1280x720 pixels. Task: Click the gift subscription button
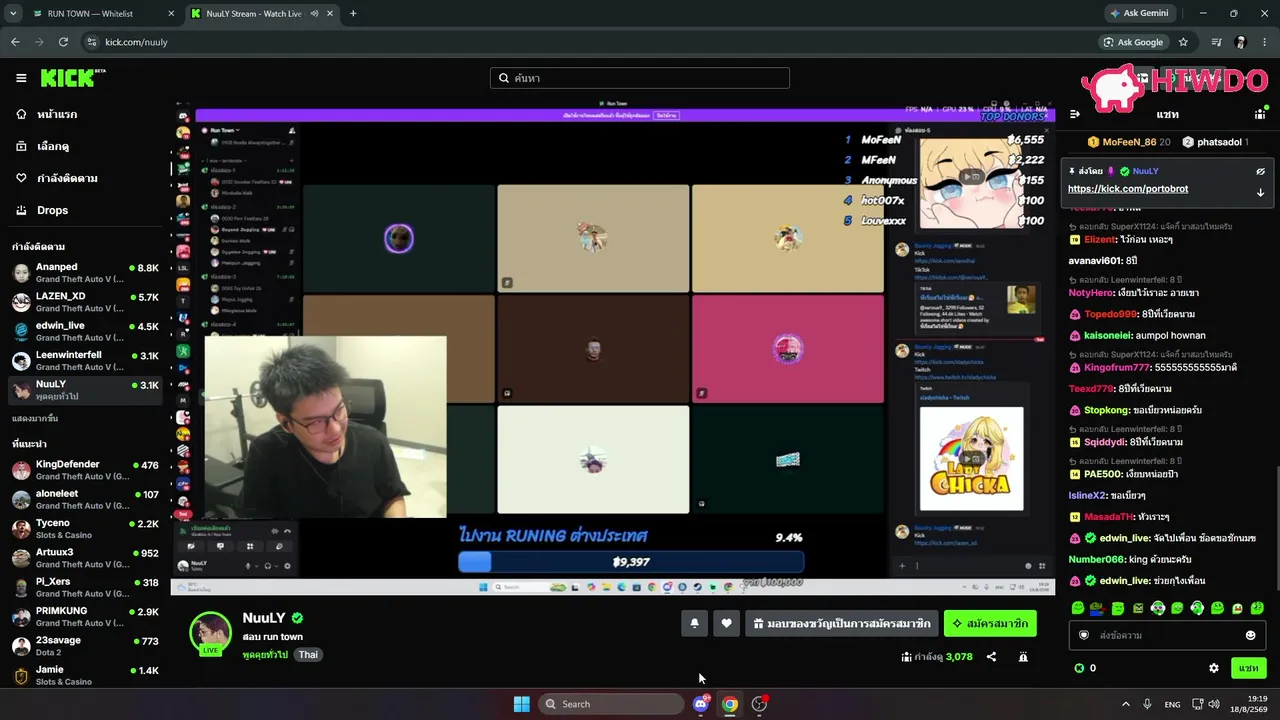pos(842,623)
